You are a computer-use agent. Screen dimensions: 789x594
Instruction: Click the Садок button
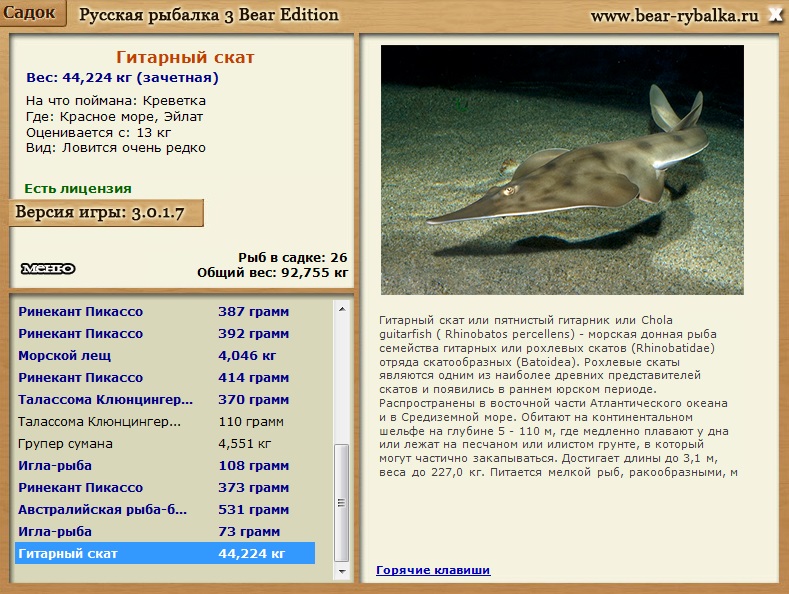(34, 14)
